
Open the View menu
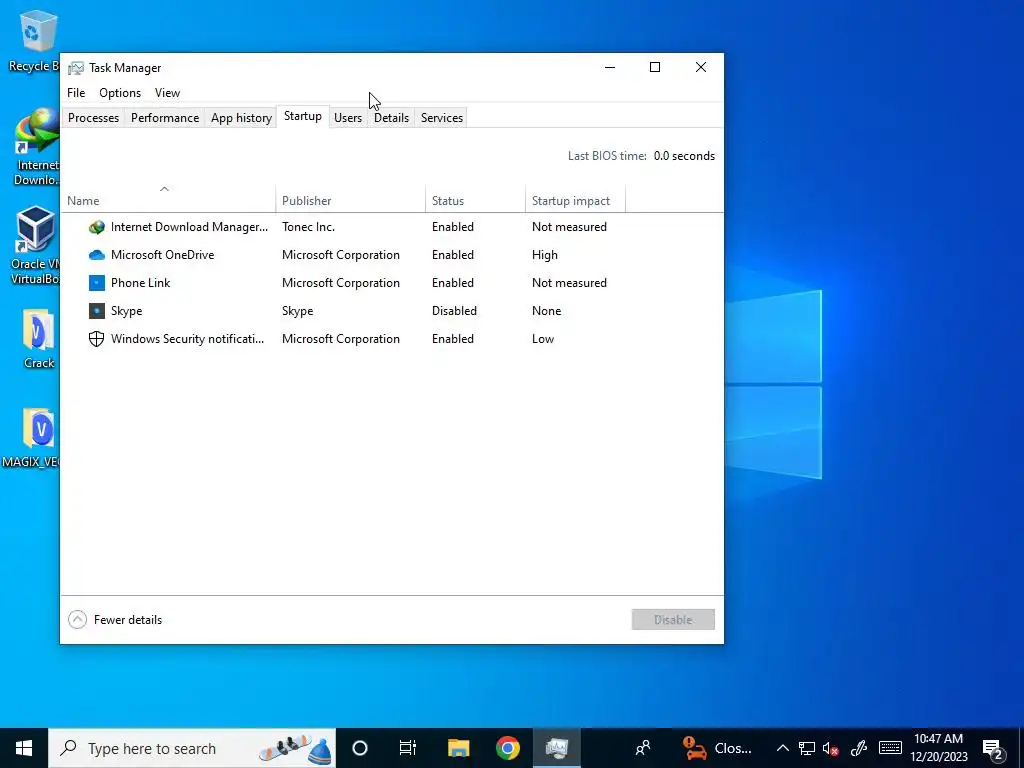(x=167, y=93)
